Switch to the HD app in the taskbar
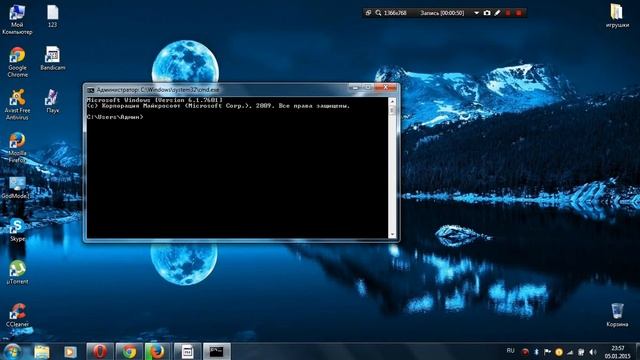Screen dimensions: 640x360 coord(187,351)
